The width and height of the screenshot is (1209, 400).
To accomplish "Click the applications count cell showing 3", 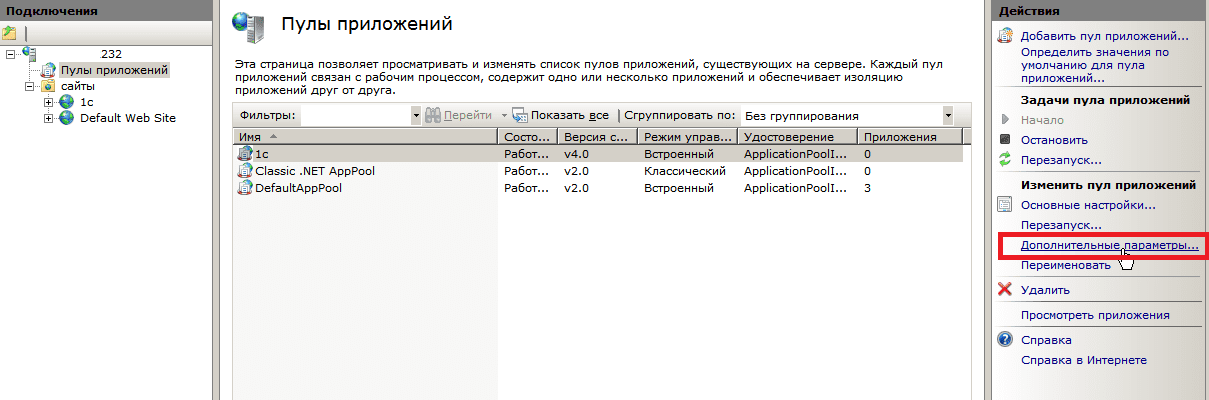I will pyautogui.click(x=867, y=187).
